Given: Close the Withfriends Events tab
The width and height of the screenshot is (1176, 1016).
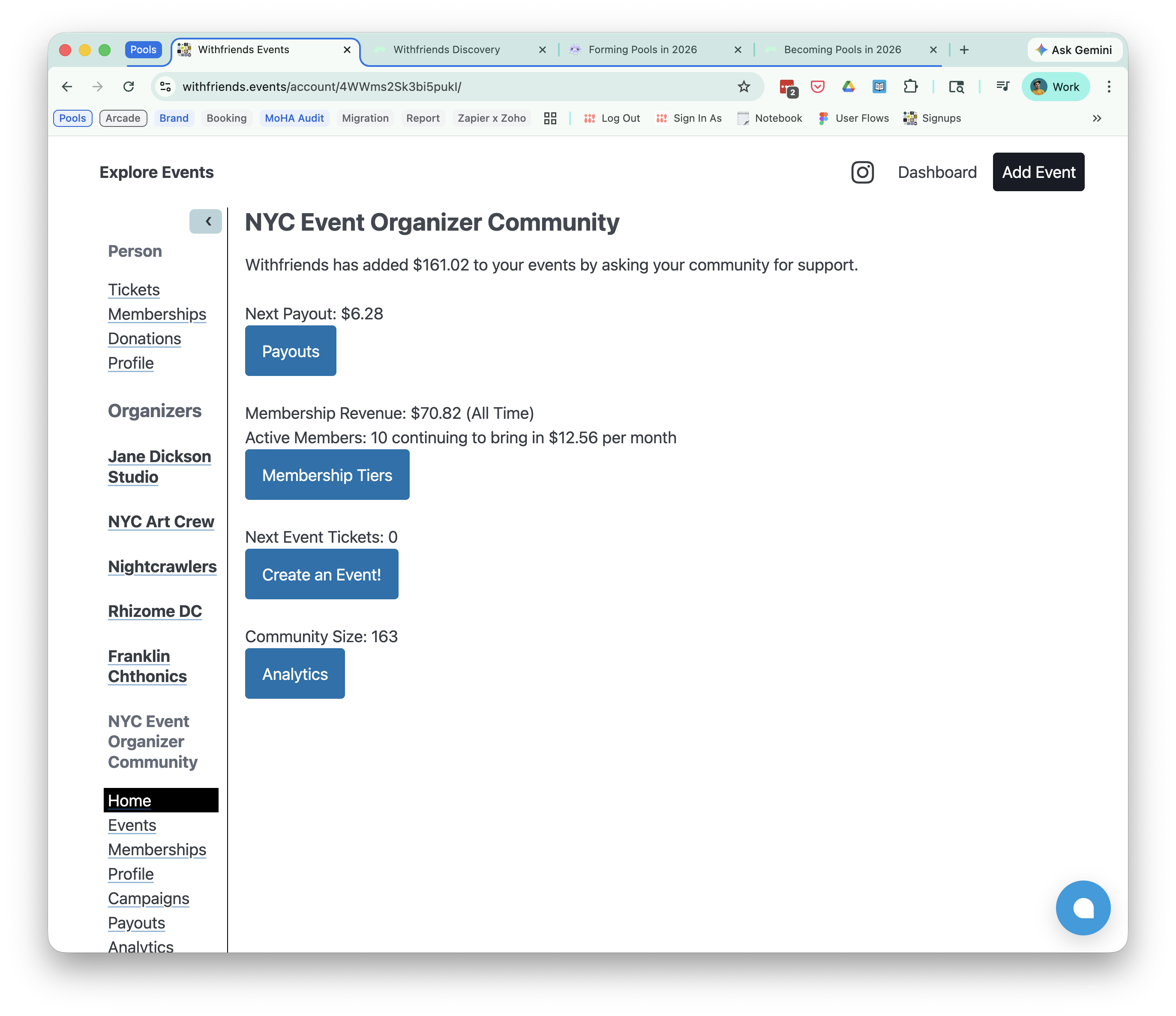Looking at the screenshot, I should click(347, 50).
